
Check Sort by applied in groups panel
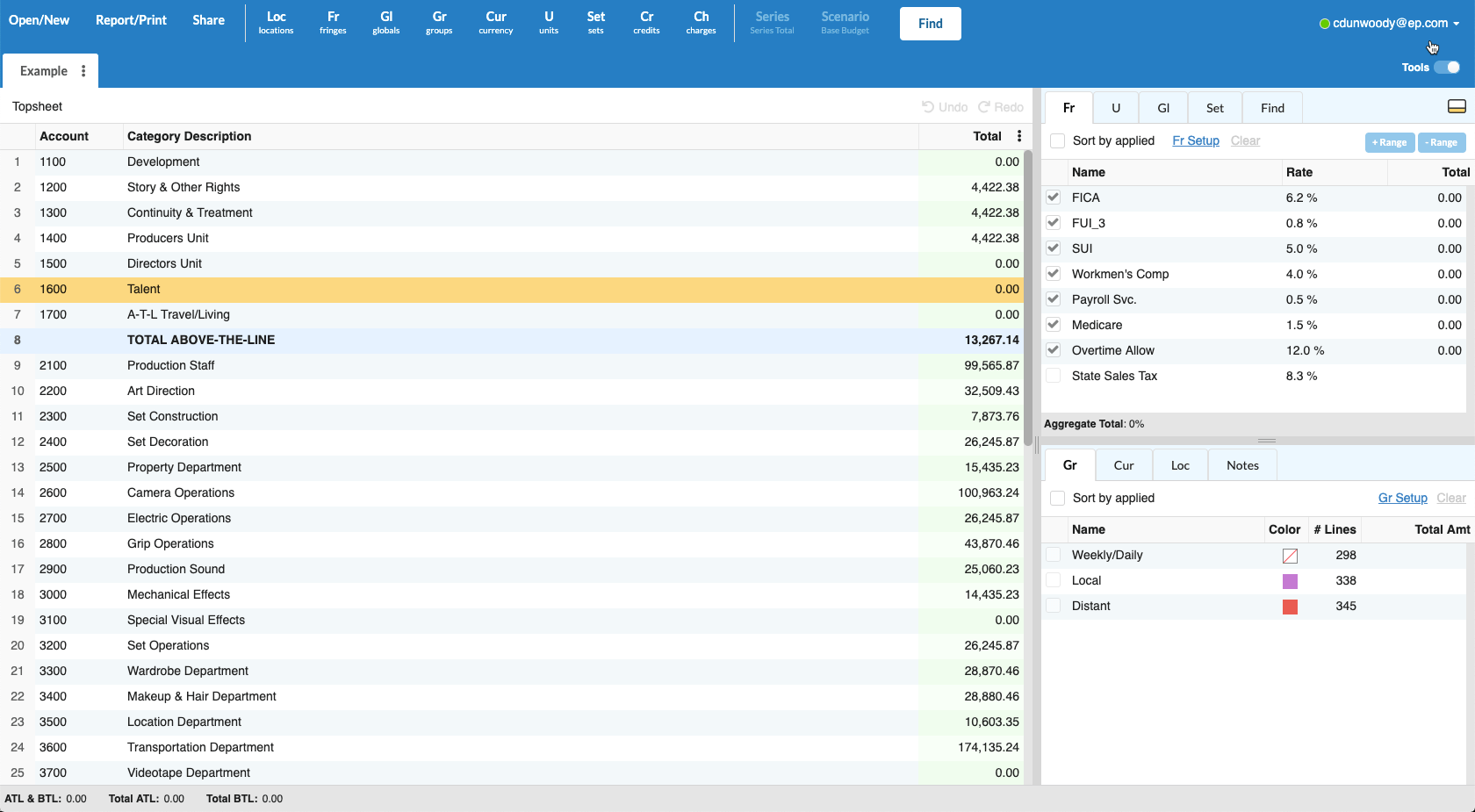(x=1058, y=499)
